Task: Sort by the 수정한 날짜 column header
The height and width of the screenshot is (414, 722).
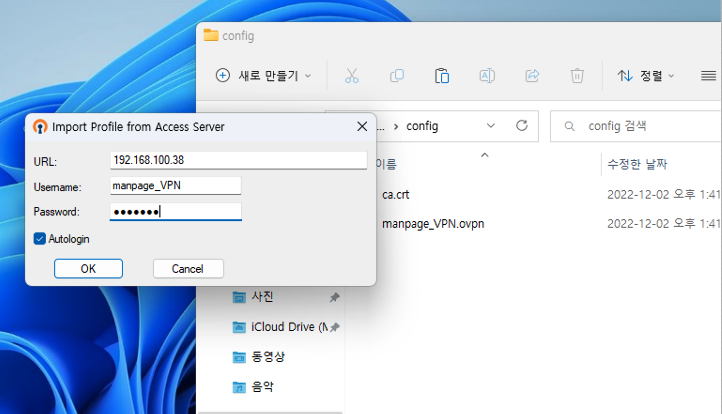Action: [637, 164]
